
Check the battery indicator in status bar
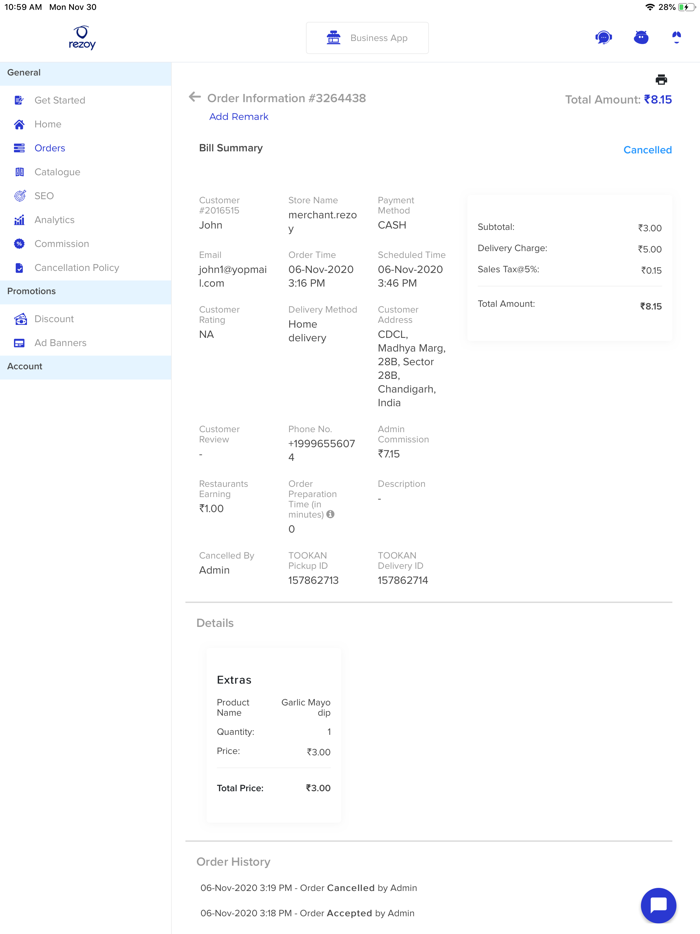[686, 7]
